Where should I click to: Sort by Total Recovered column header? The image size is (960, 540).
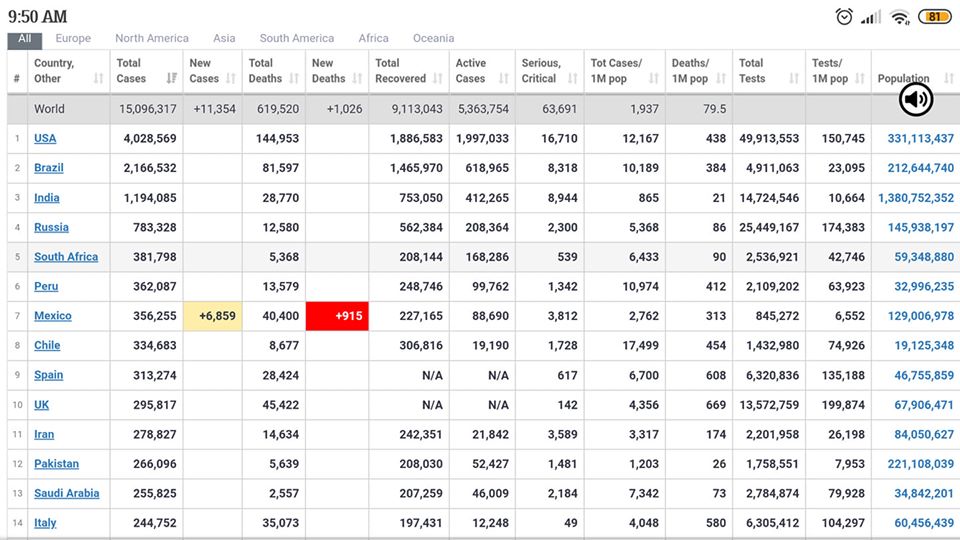[x=401, y=71]
